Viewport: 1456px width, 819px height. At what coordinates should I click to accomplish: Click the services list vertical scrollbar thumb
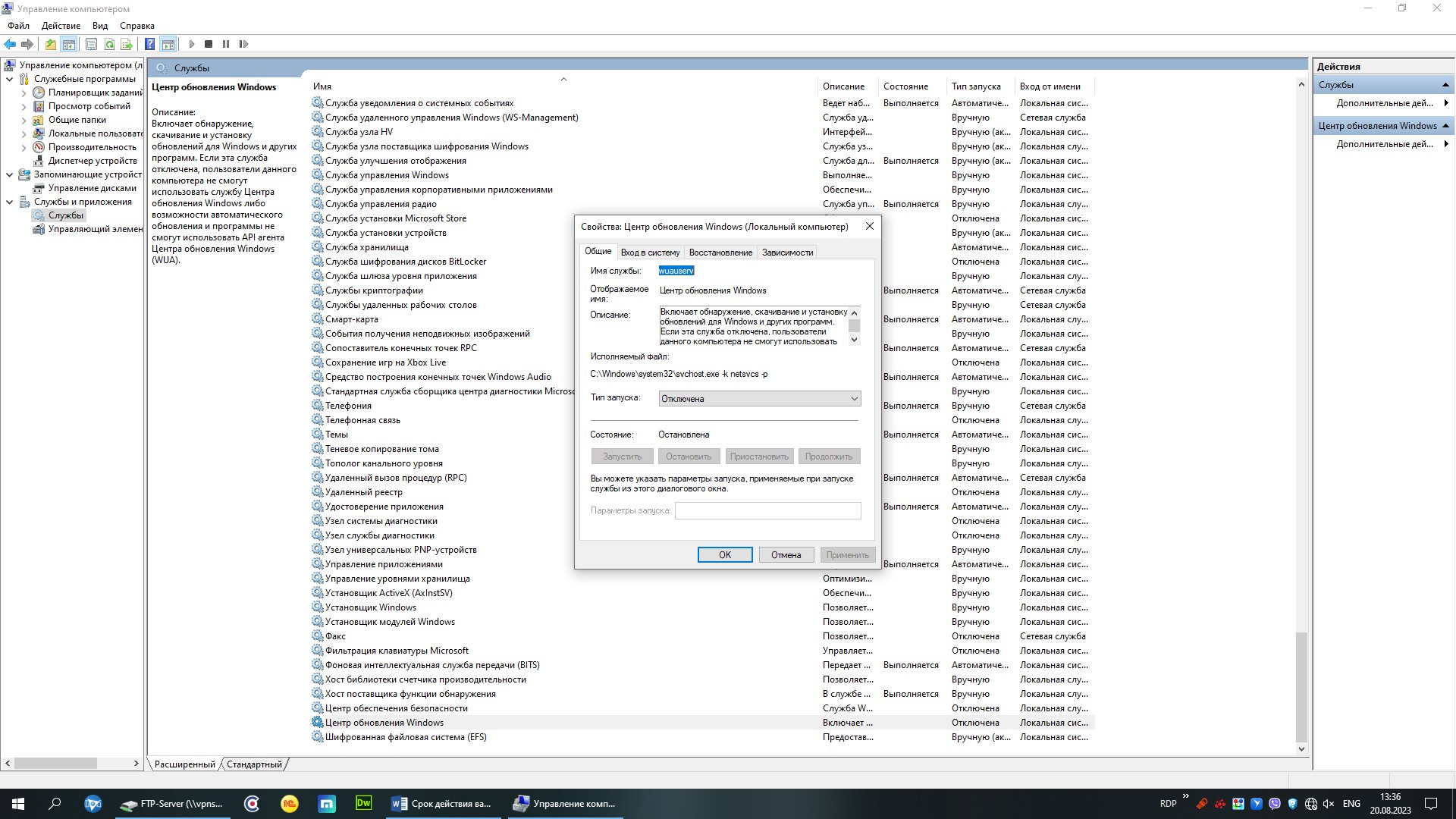[x=1301, y=686]
